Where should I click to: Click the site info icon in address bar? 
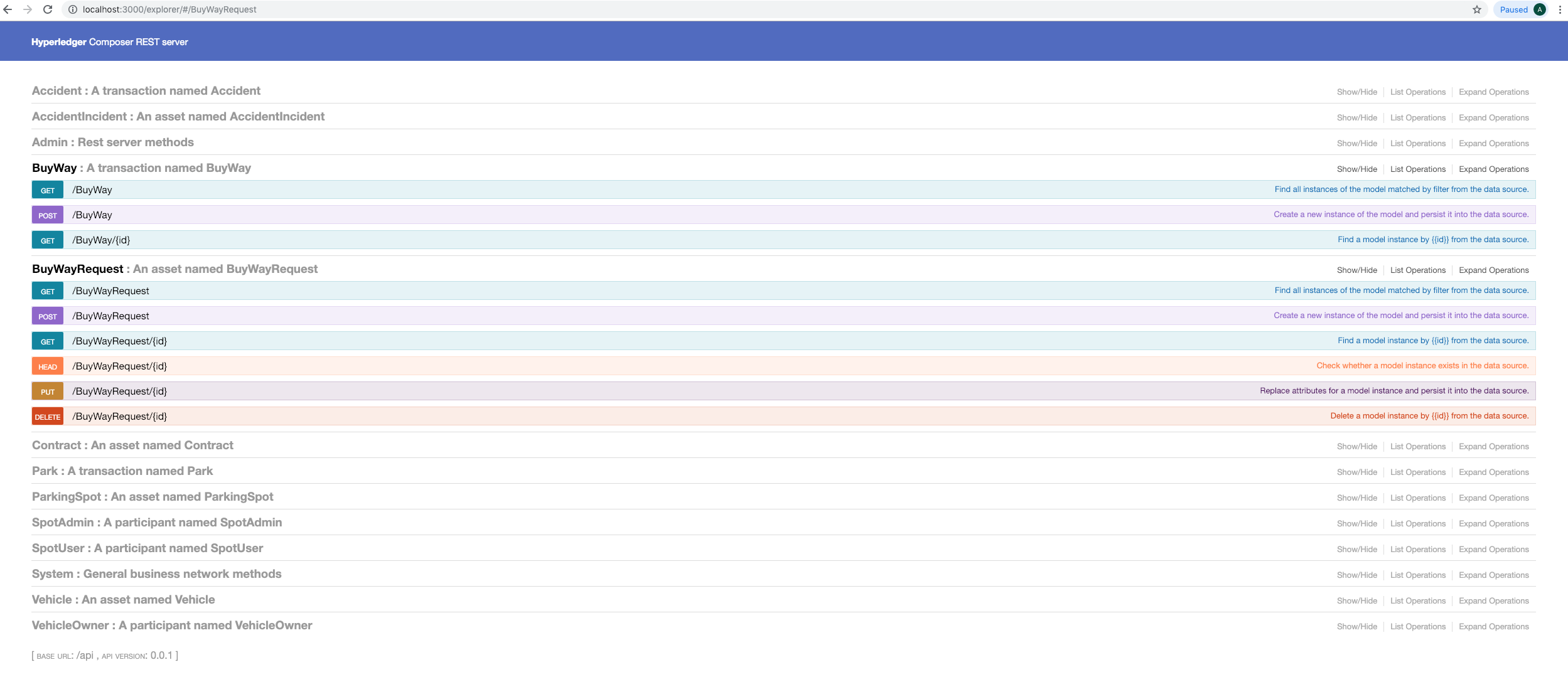[x=73, y=9]
